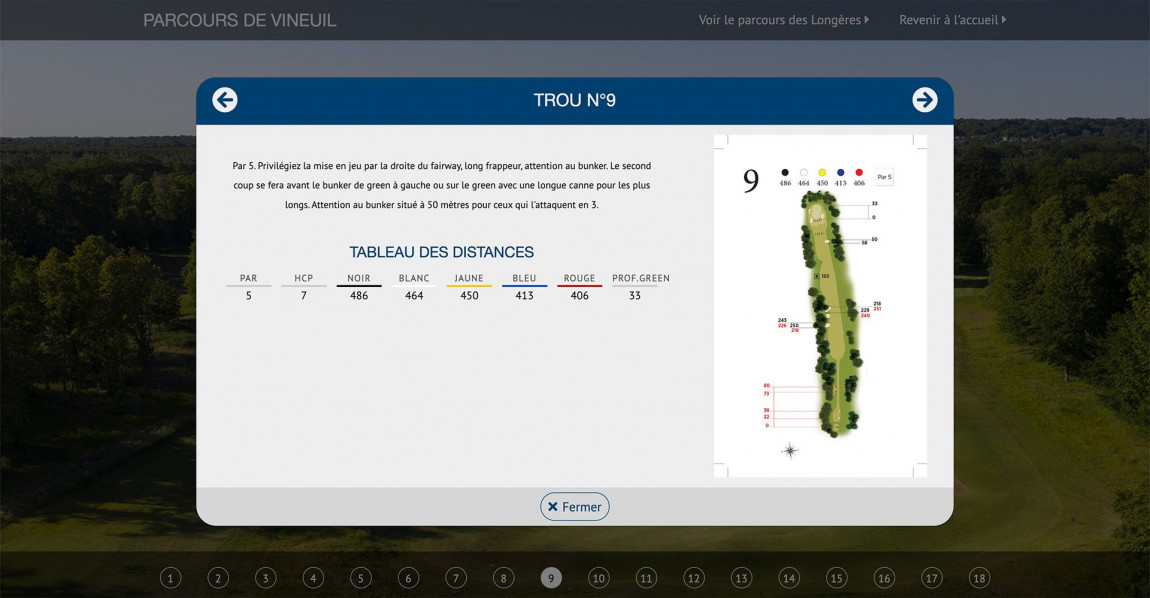Click the Parcours de Vineuil title
The width and height of the screenshot is (1150, 598).
click(x=240, y=20)
